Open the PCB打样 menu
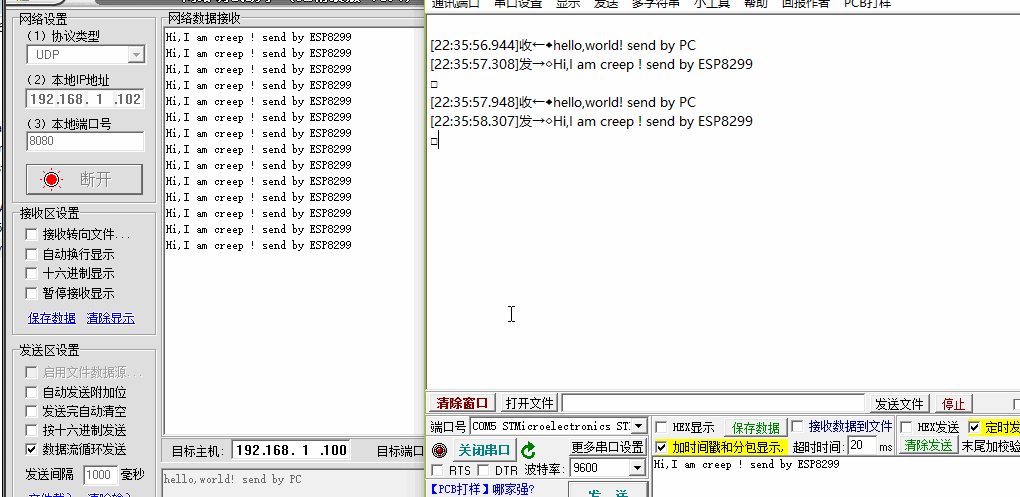The width and height of the screenshot is (1020, 497). coord(867,4)
